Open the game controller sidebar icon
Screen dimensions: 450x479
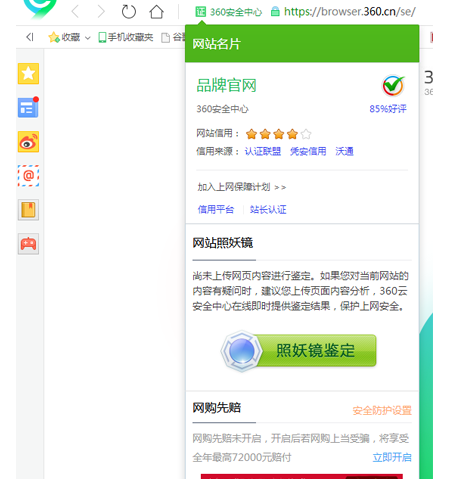(x=28, y=244)
